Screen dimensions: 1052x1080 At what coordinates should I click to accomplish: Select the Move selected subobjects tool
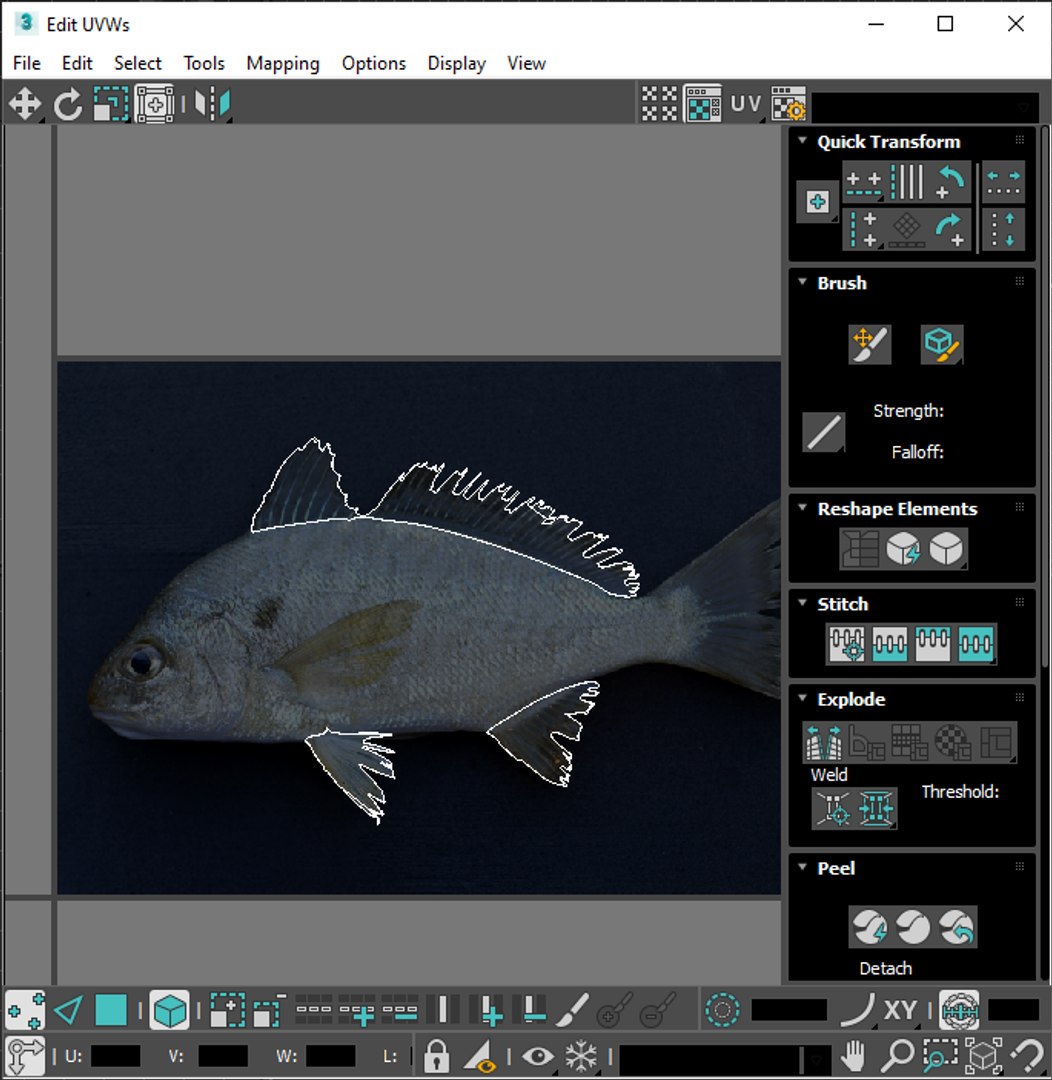tap(25, 105)
